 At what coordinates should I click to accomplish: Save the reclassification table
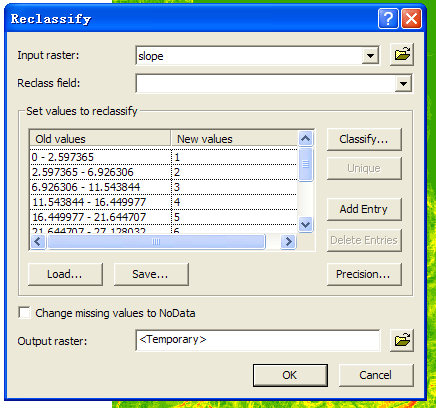point(151,274)
